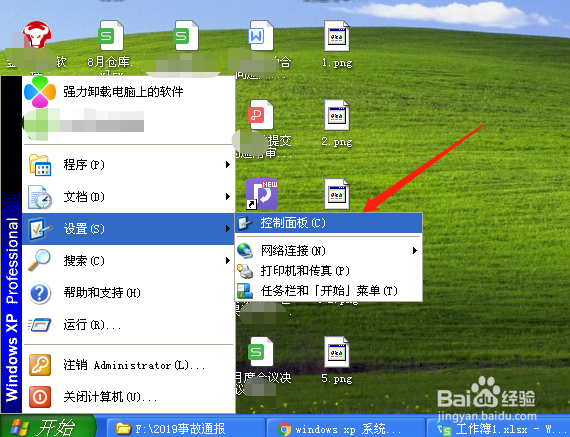This screenshot has width=570, height=437.
Task: Click the 打印机和传真 printer icon
Action: [245, 271]
